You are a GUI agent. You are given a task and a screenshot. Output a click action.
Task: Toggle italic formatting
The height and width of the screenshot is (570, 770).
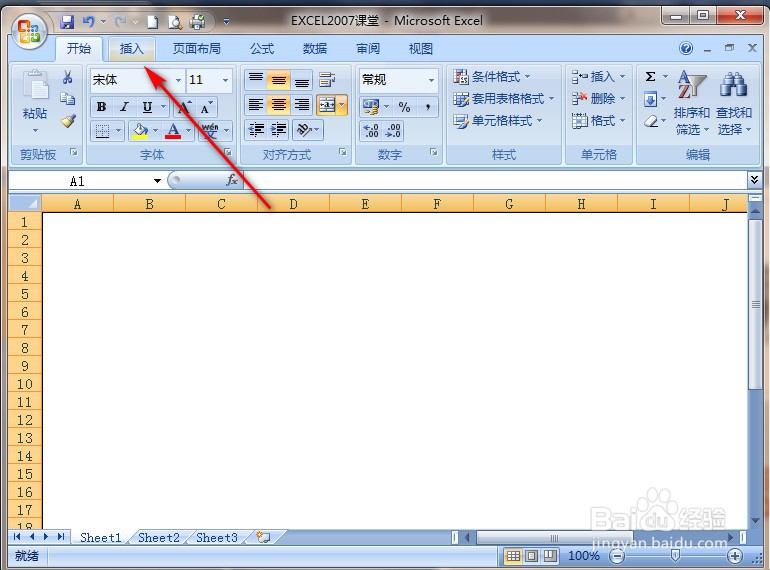point(124,107)
